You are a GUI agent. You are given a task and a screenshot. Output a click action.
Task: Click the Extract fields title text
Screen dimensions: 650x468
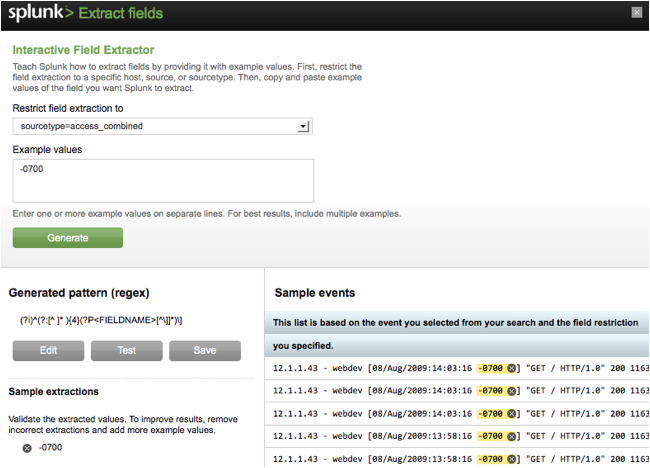(121, 13)
